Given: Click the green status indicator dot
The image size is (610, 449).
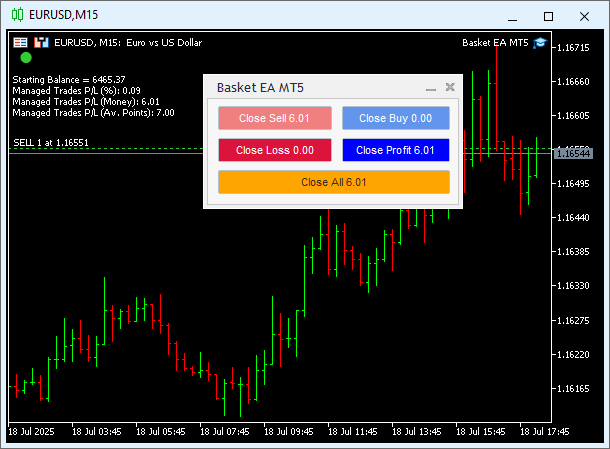Looking at the screenshot, I should point(26,58).
